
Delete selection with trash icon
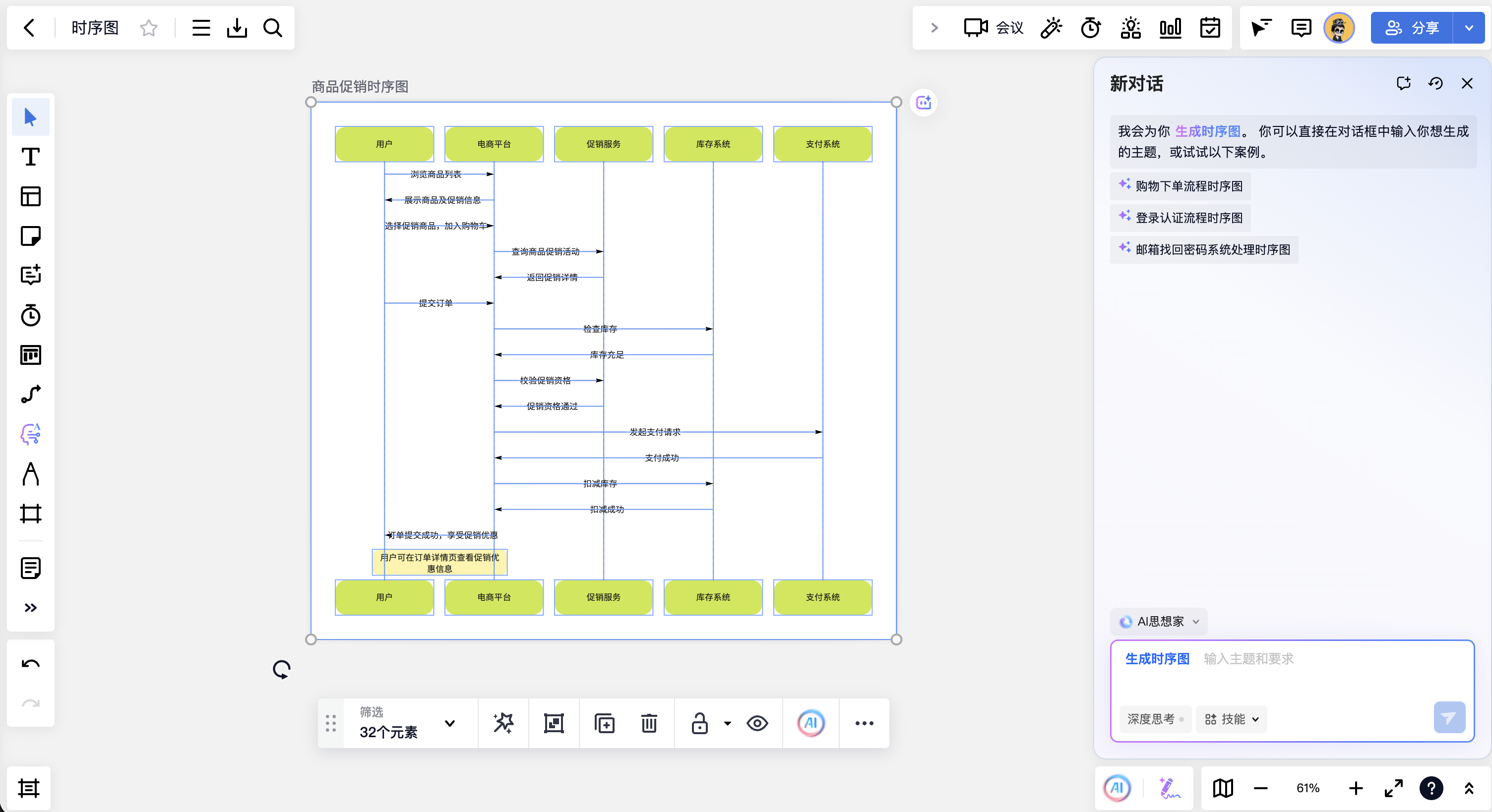coord(649,723)
